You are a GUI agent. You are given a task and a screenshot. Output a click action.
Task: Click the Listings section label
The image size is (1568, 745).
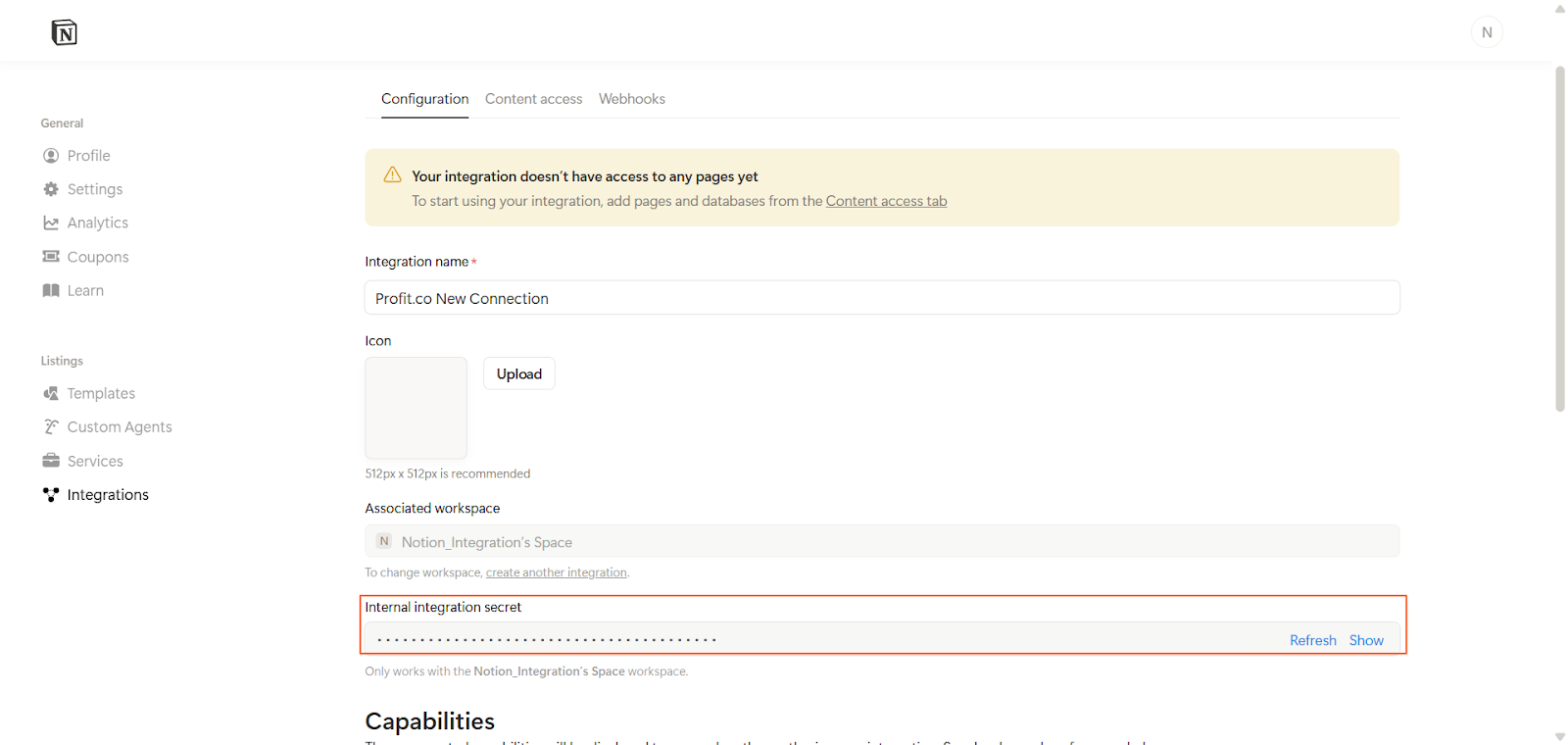(62, 361)
